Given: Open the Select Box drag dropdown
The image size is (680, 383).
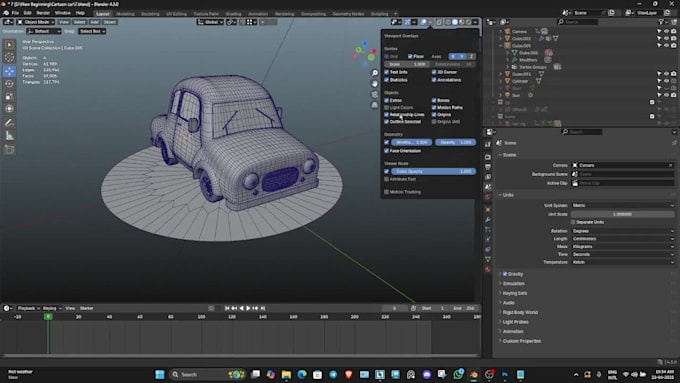Looking at the screenshot, I should point(92,31).
